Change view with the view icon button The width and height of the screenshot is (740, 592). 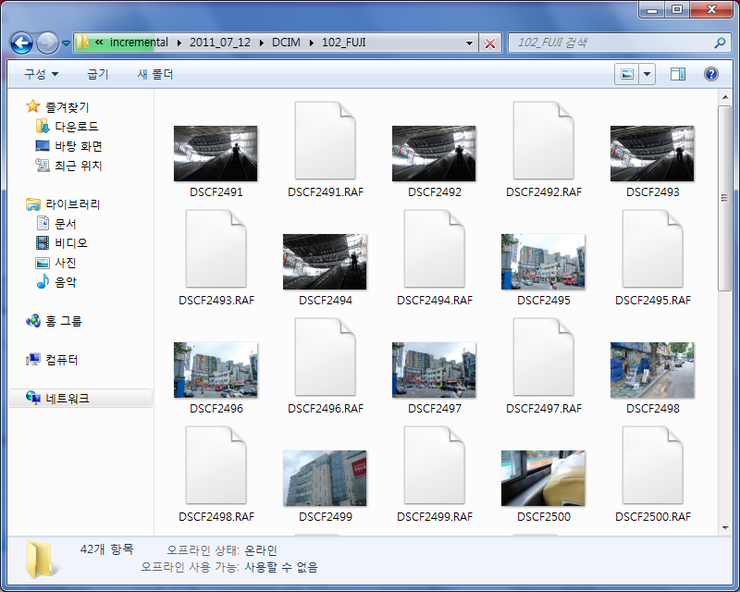627,74
